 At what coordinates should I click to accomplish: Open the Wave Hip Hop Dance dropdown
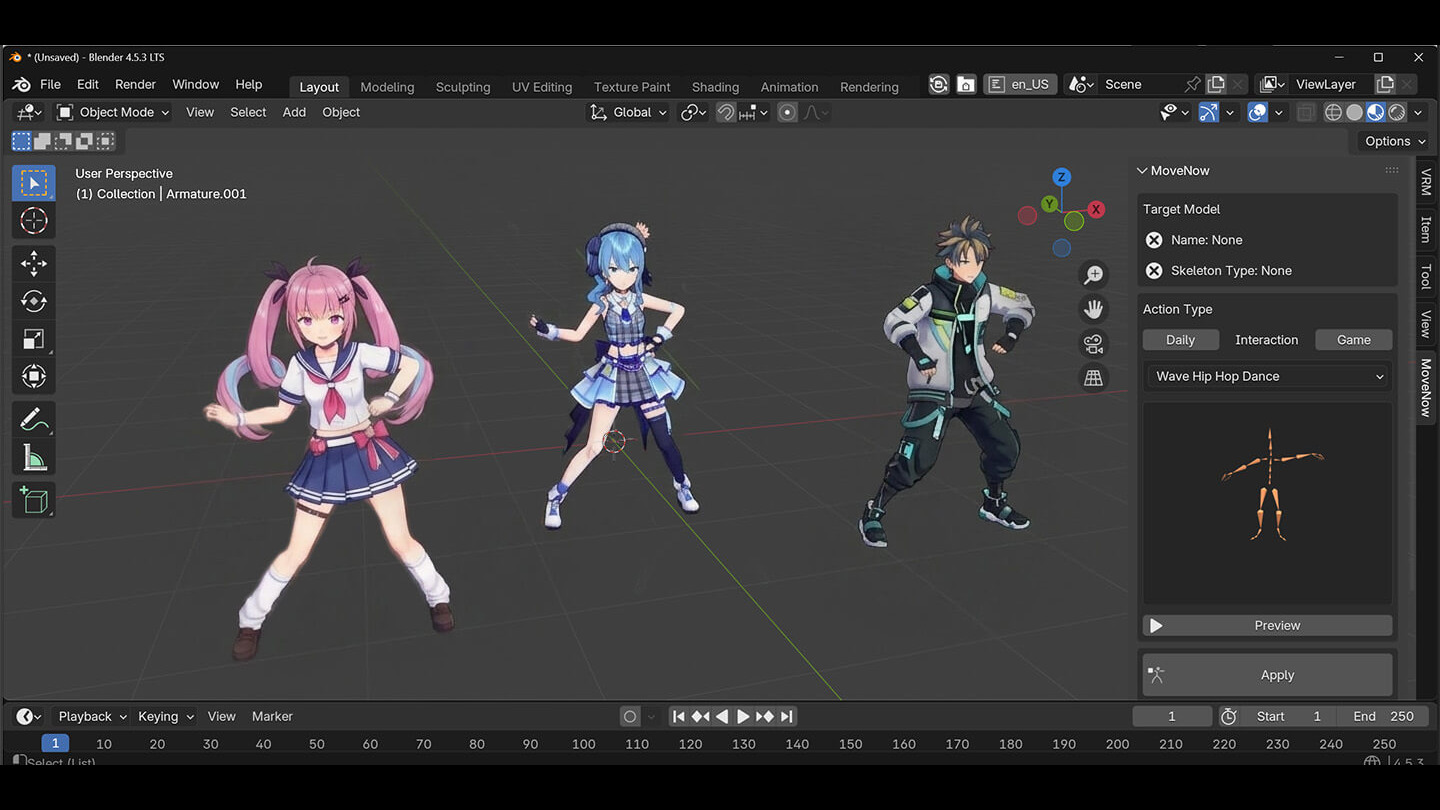1267,376
